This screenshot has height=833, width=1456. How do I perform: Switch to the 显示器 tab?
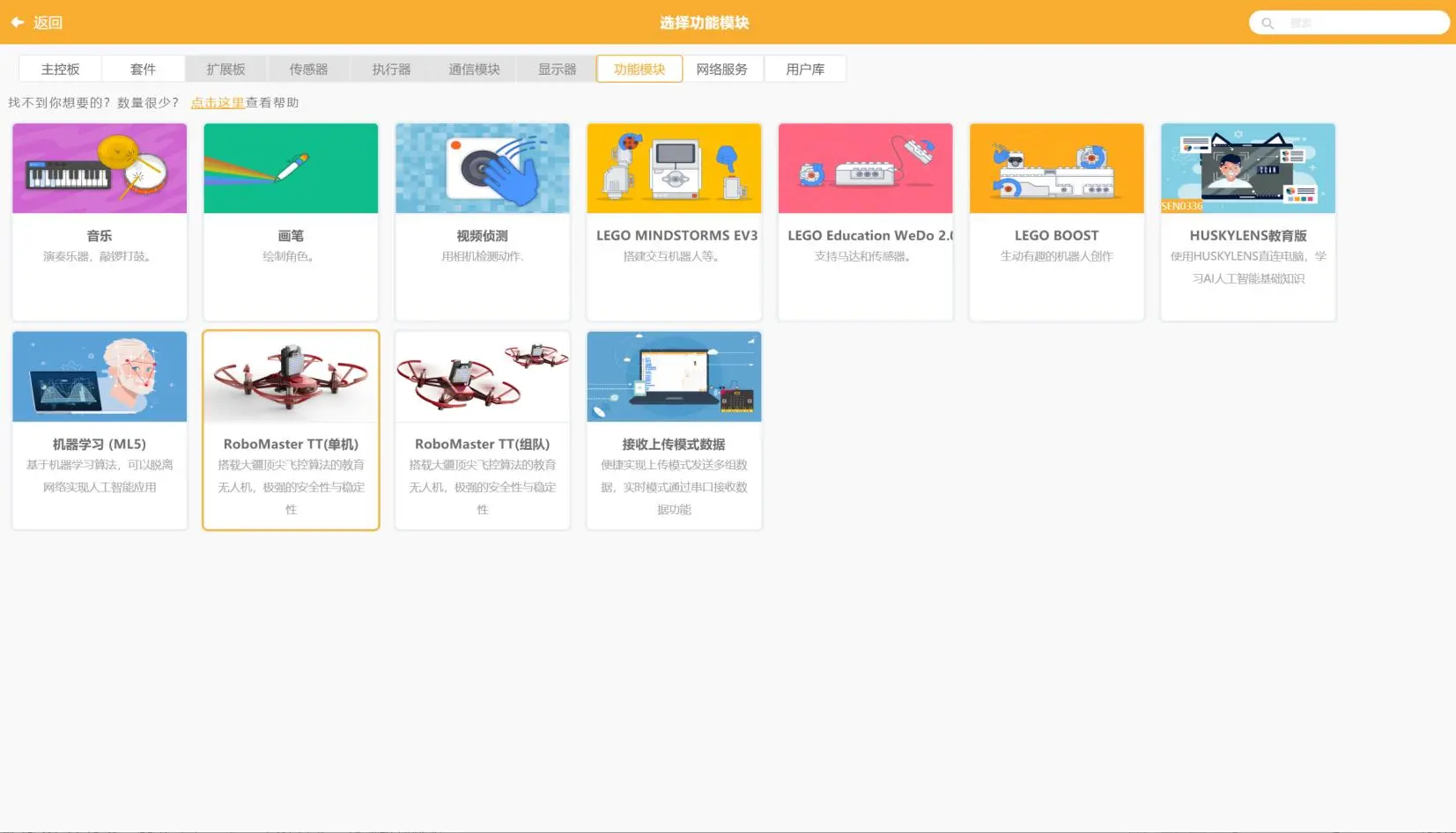(x=558, y=69)
